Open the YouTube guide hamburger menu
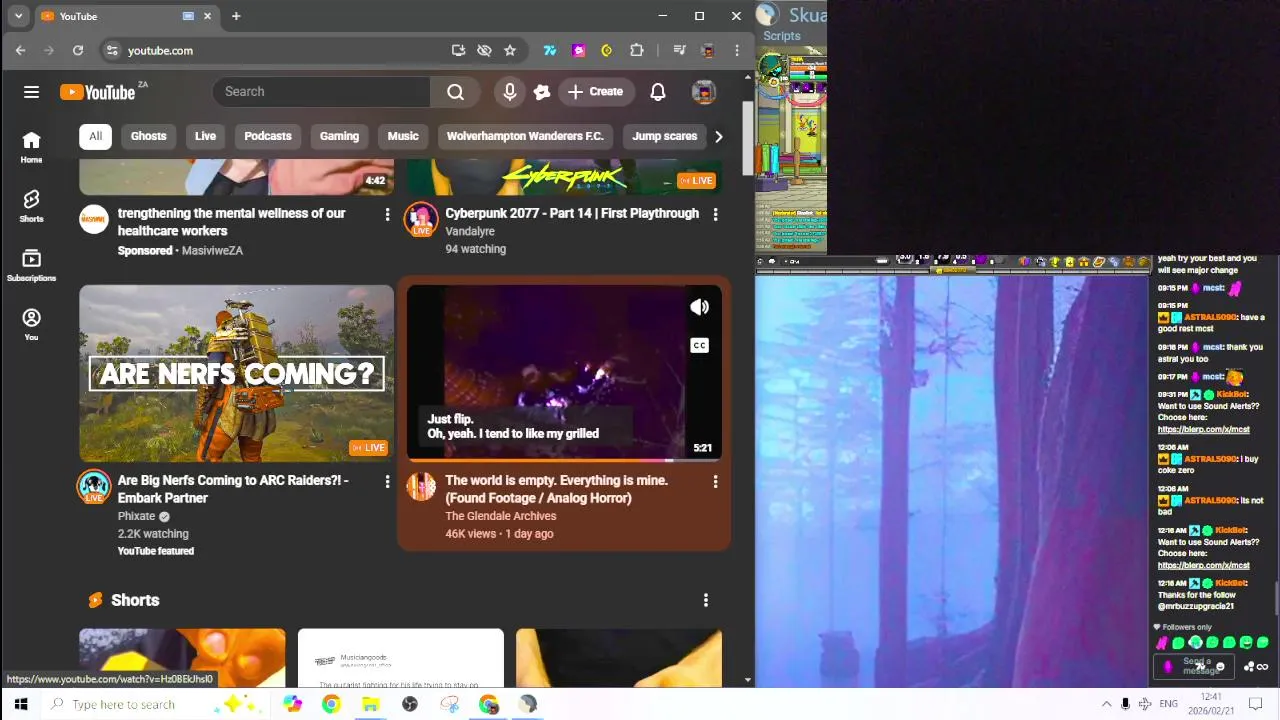Viewport: 1280px width, 720px height. (x=31, y=92)
